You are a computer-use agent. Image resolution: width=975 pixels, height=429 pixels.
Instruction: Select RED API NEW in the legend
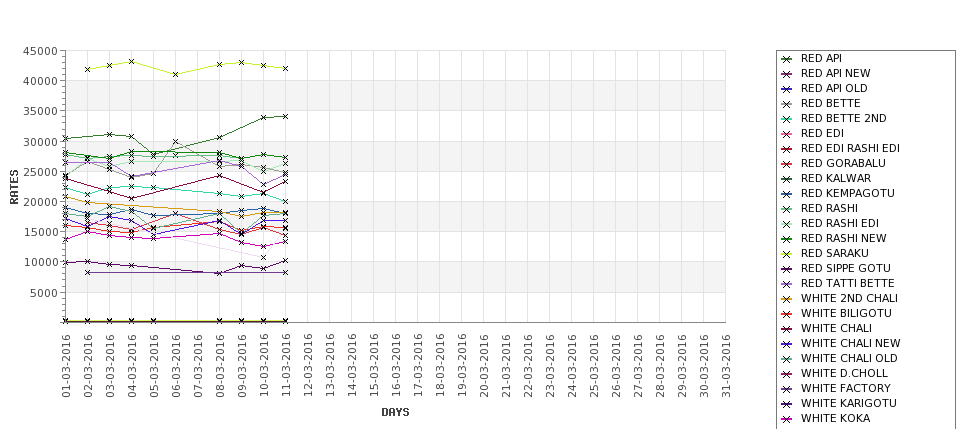835,73
